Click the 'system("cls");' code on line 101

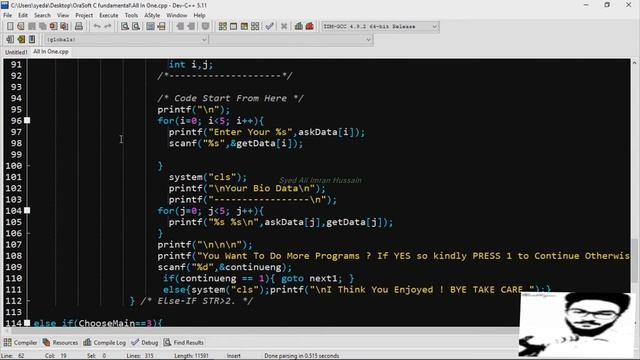pos(208,177)
